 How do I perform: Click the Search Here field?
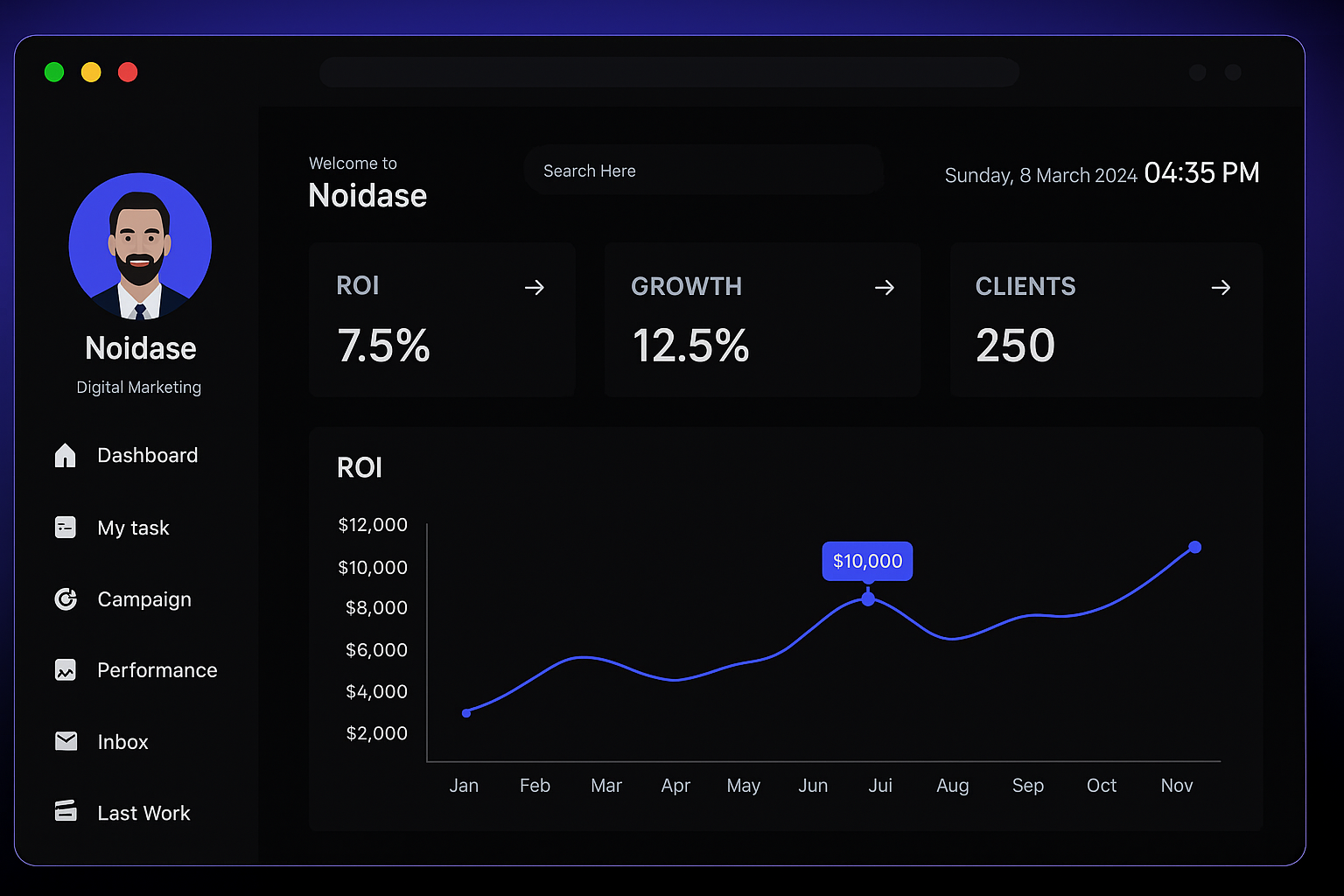pyautogui.click(x=703, y=171)
